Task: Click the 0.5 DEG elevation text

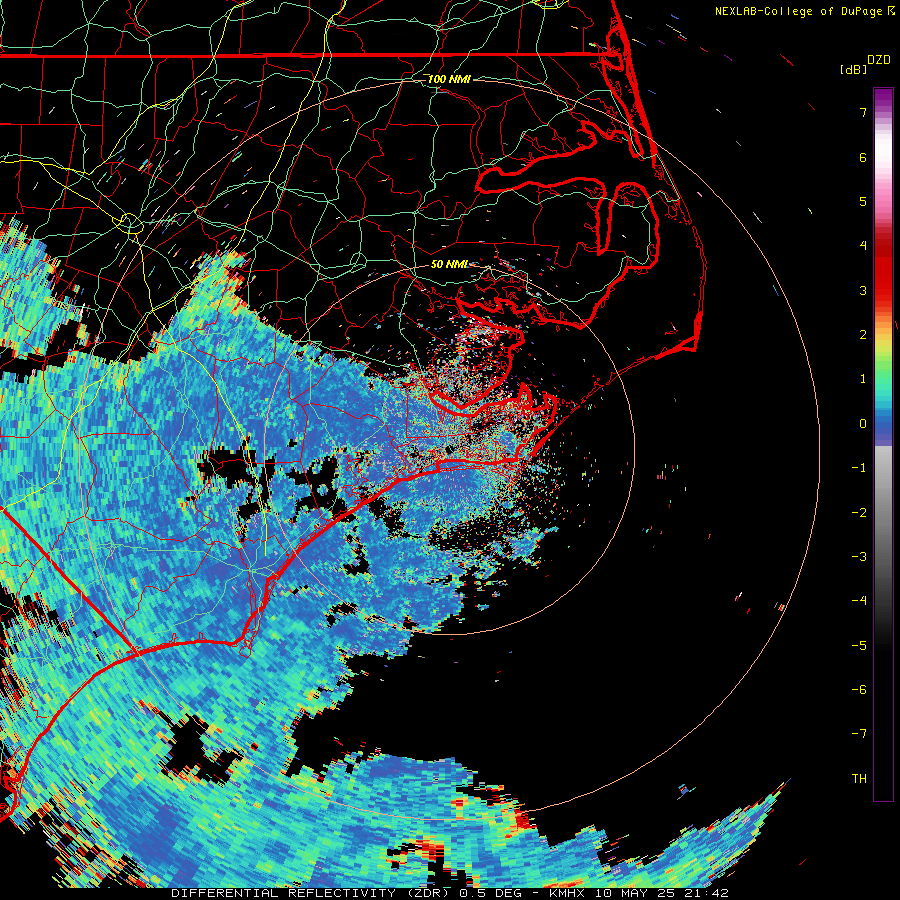Action: [491, 893]
